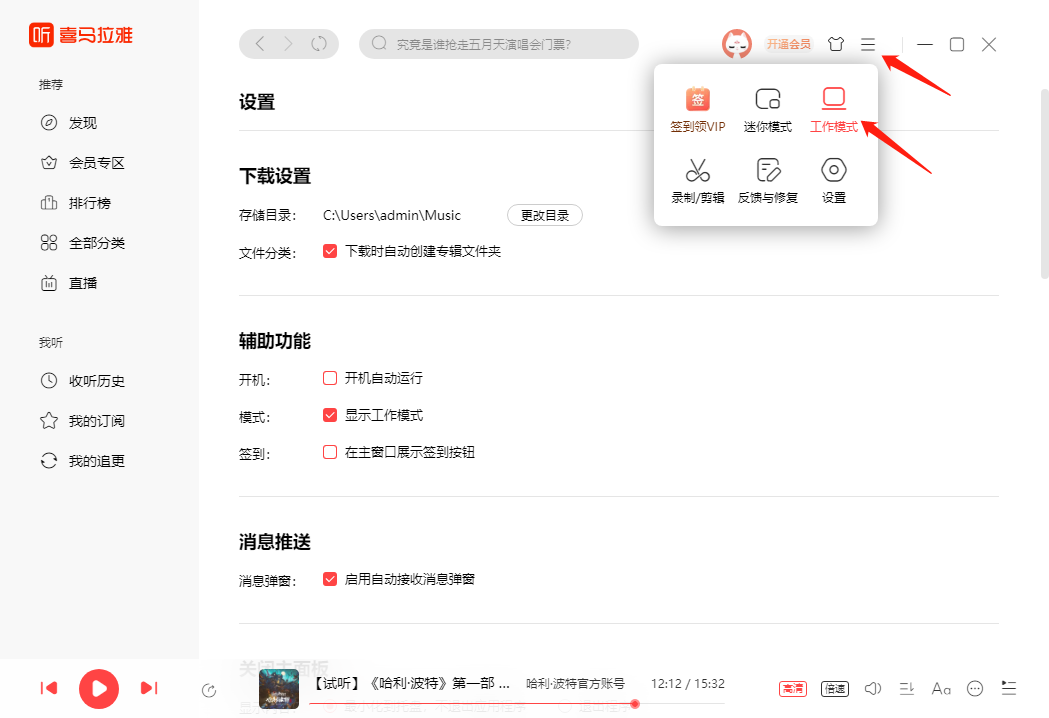Select 工作模式 in the popup menu

point(833,100)
